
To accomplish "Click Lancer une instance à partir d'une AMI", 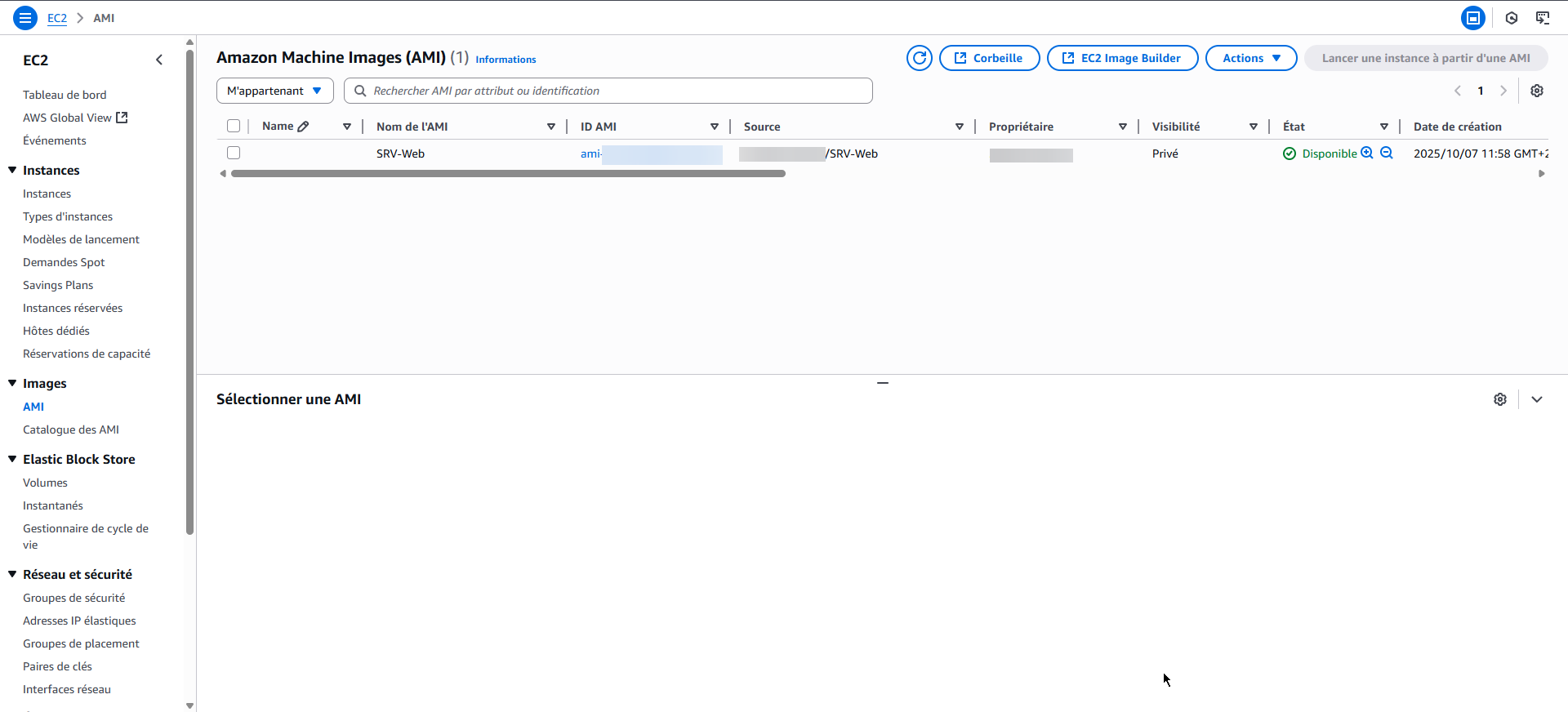I will [1426, 58].
